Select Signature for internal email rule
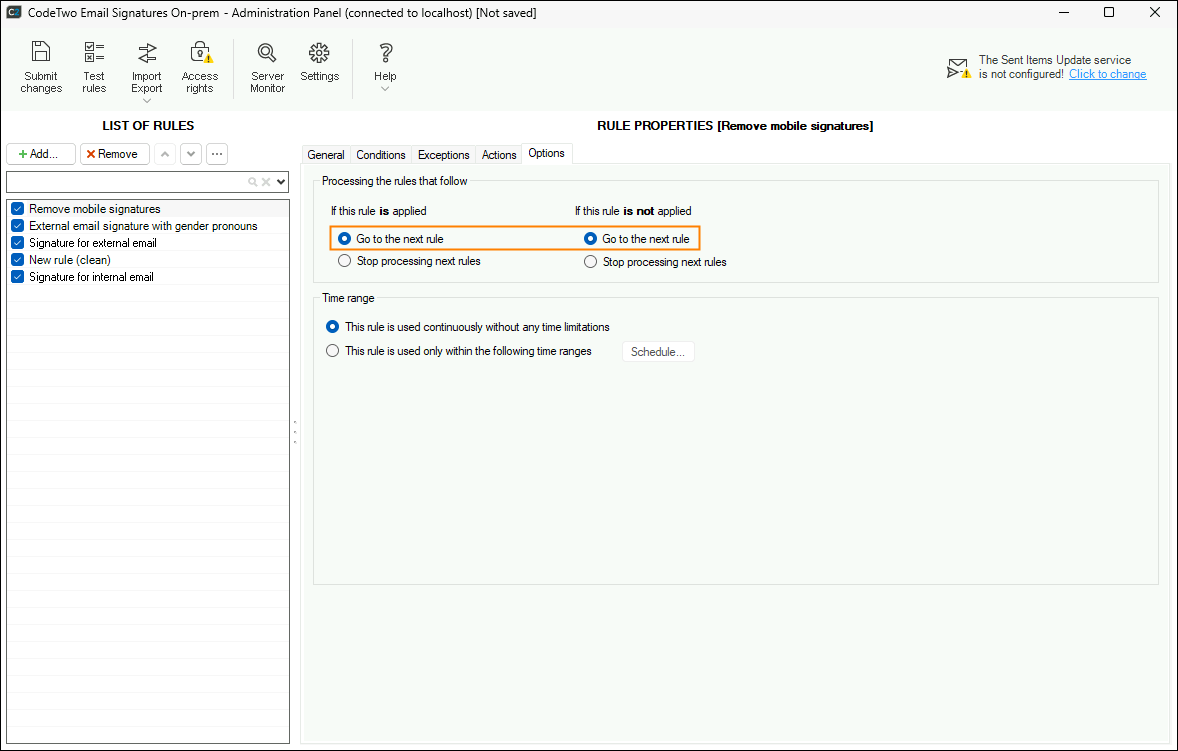1178x751 pixels. (92, 277)
